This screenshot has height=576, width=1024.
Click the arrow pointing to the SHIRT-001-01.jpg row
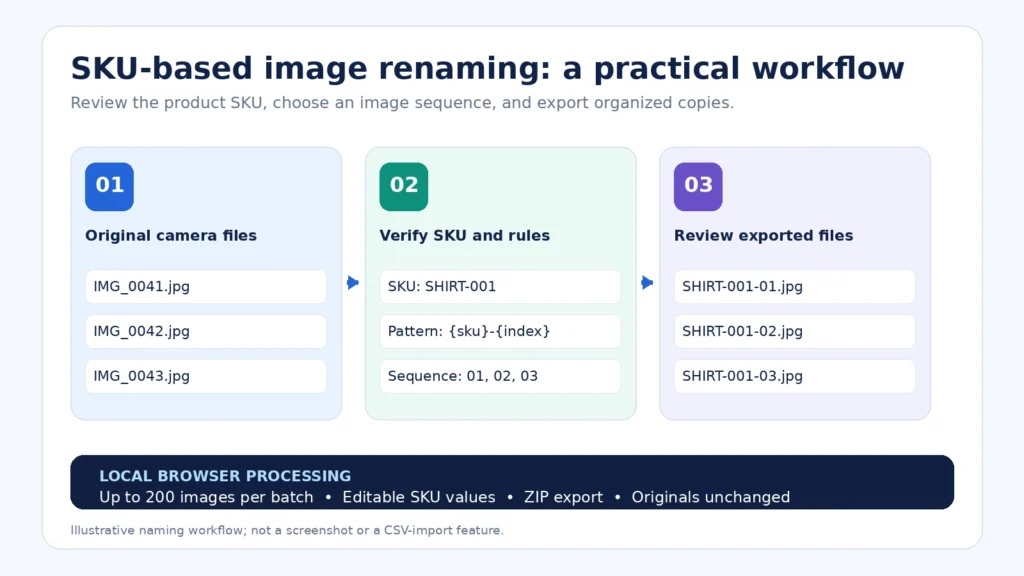647,283
